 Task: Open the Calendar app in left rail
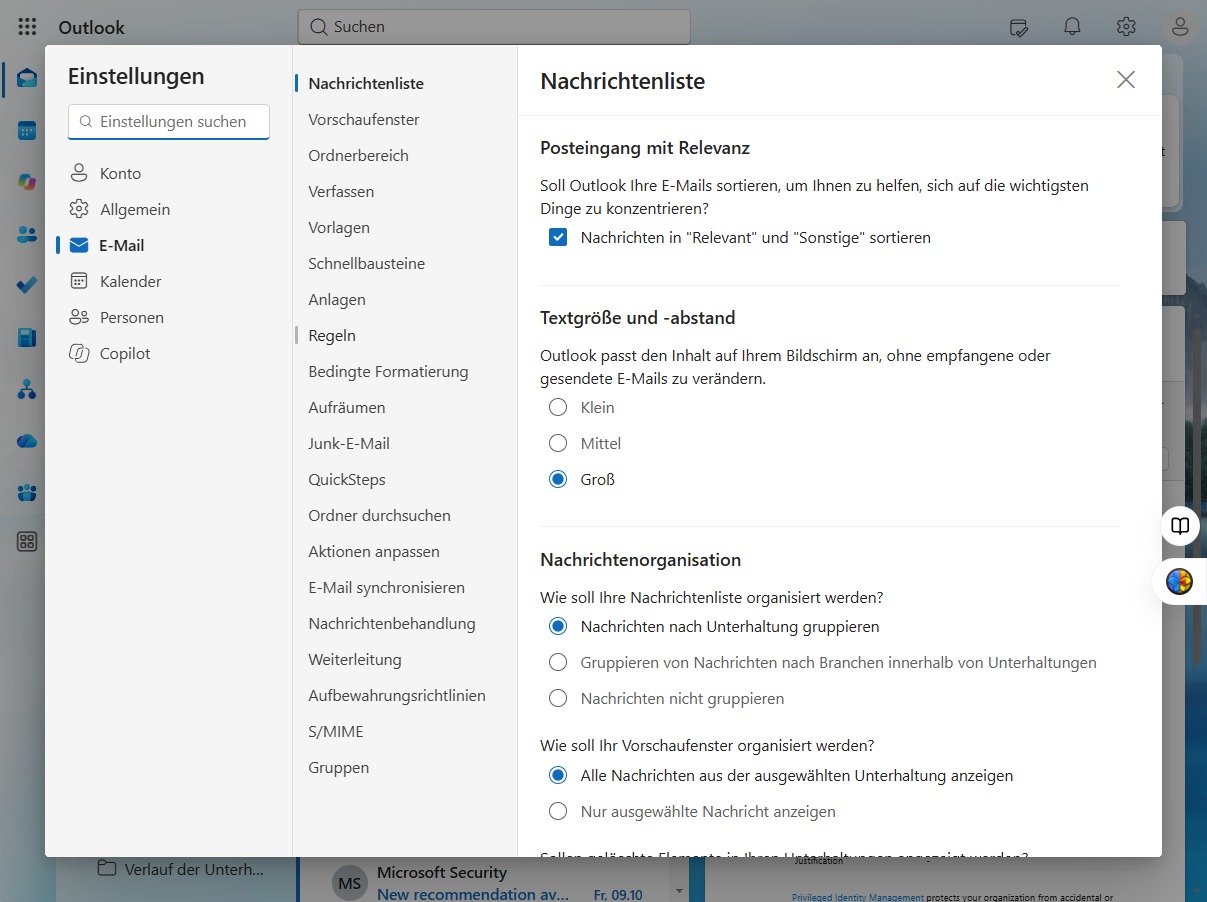[27, 131]
